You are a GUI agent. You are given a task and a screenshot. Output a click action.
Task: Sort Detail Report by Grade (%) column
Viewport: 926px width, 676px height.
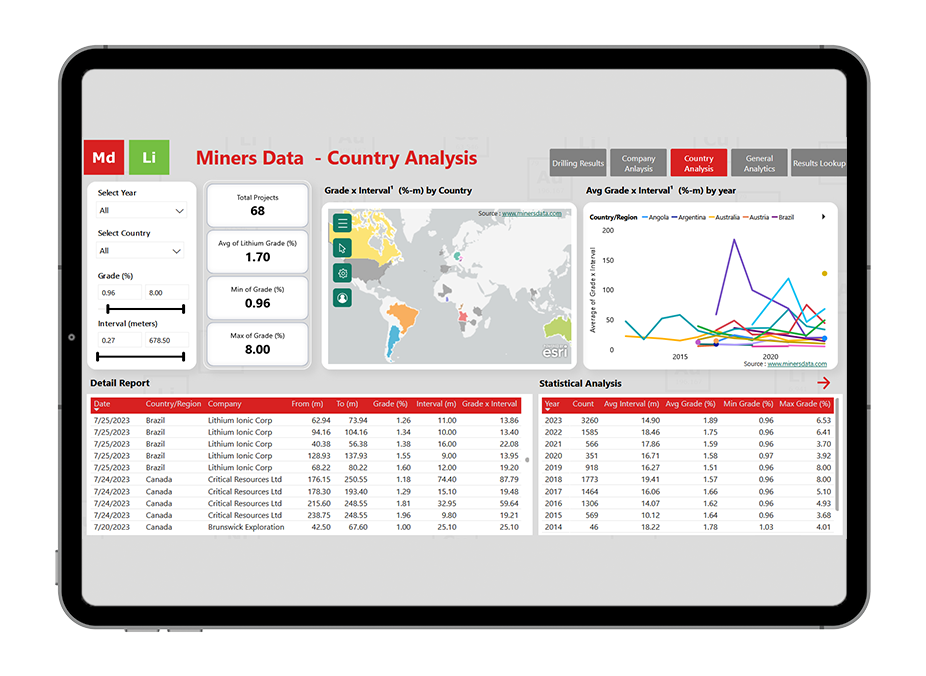[390, 404]
